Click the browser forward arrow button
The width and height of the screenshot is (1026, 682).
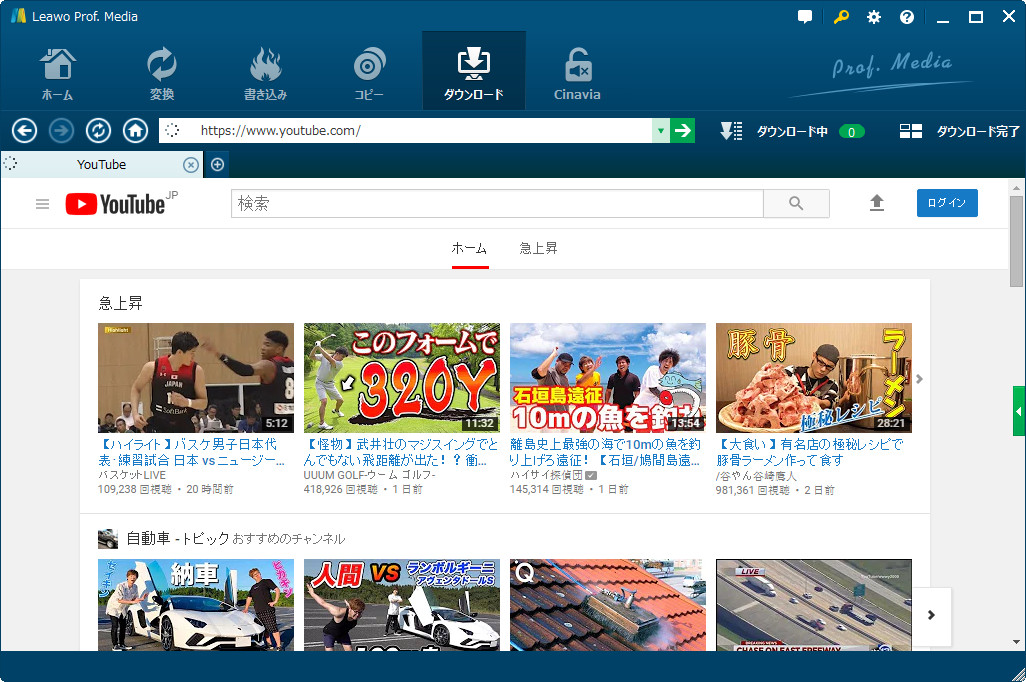(x=62, y=131)
